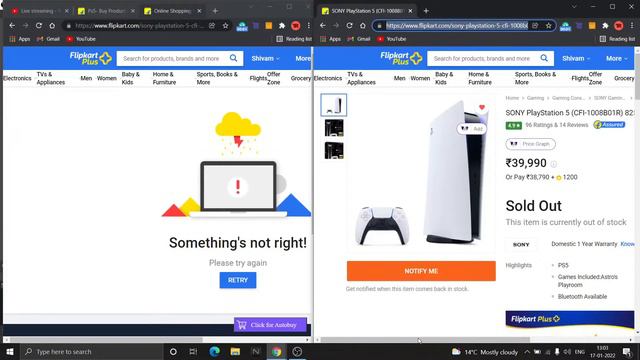640x360 pixels.
Task: Open Know More warranty link
Action: [x=627, y=244]
